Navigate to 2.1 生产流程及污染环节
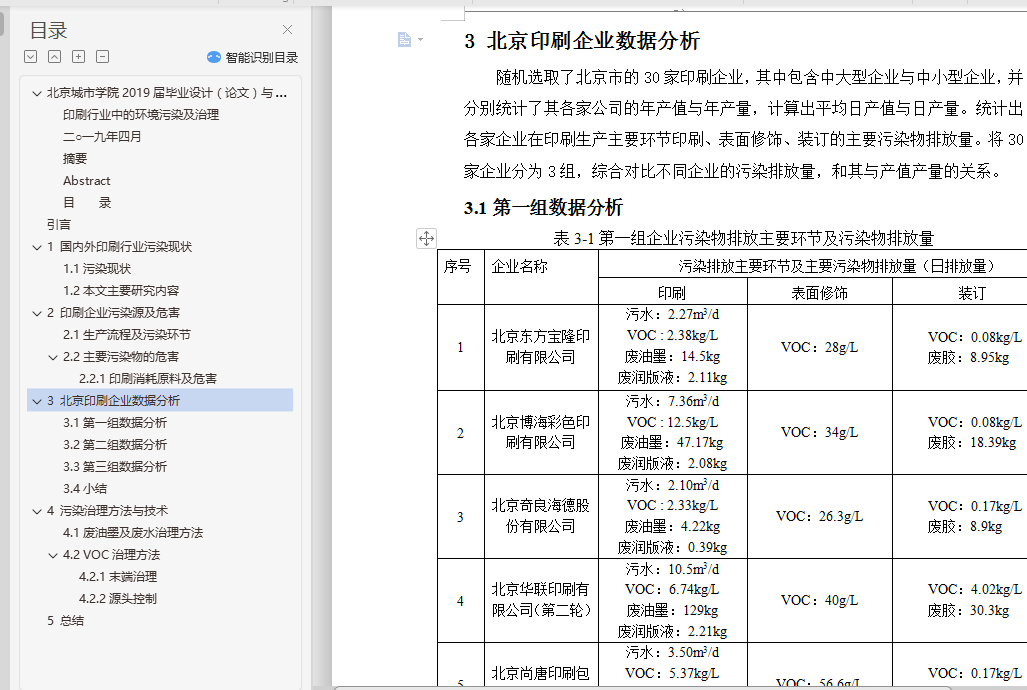The width and height of the screenshot is (1027, 690). coord(127,335)
